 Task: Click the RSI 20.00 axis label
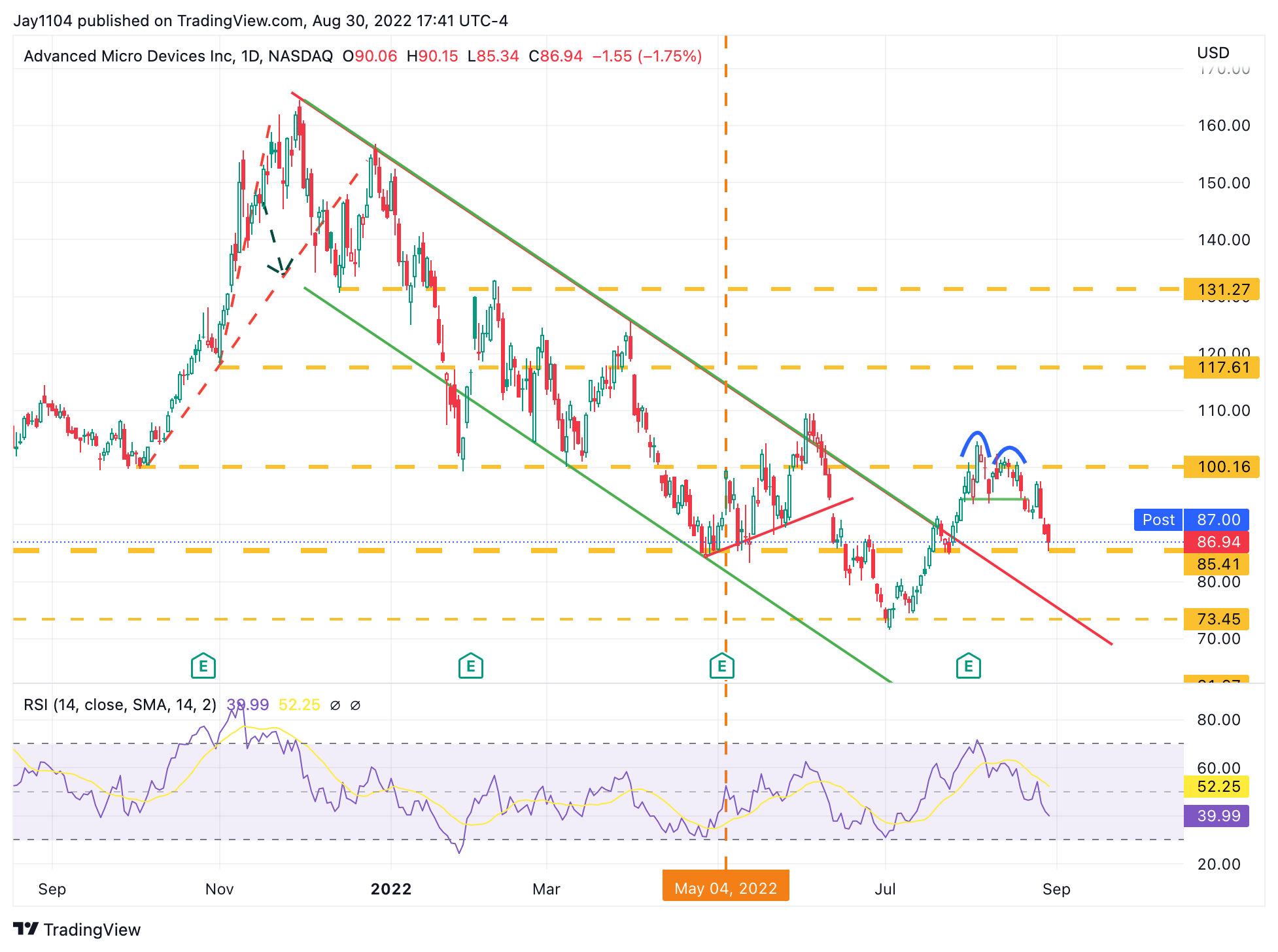point(1219,864)
